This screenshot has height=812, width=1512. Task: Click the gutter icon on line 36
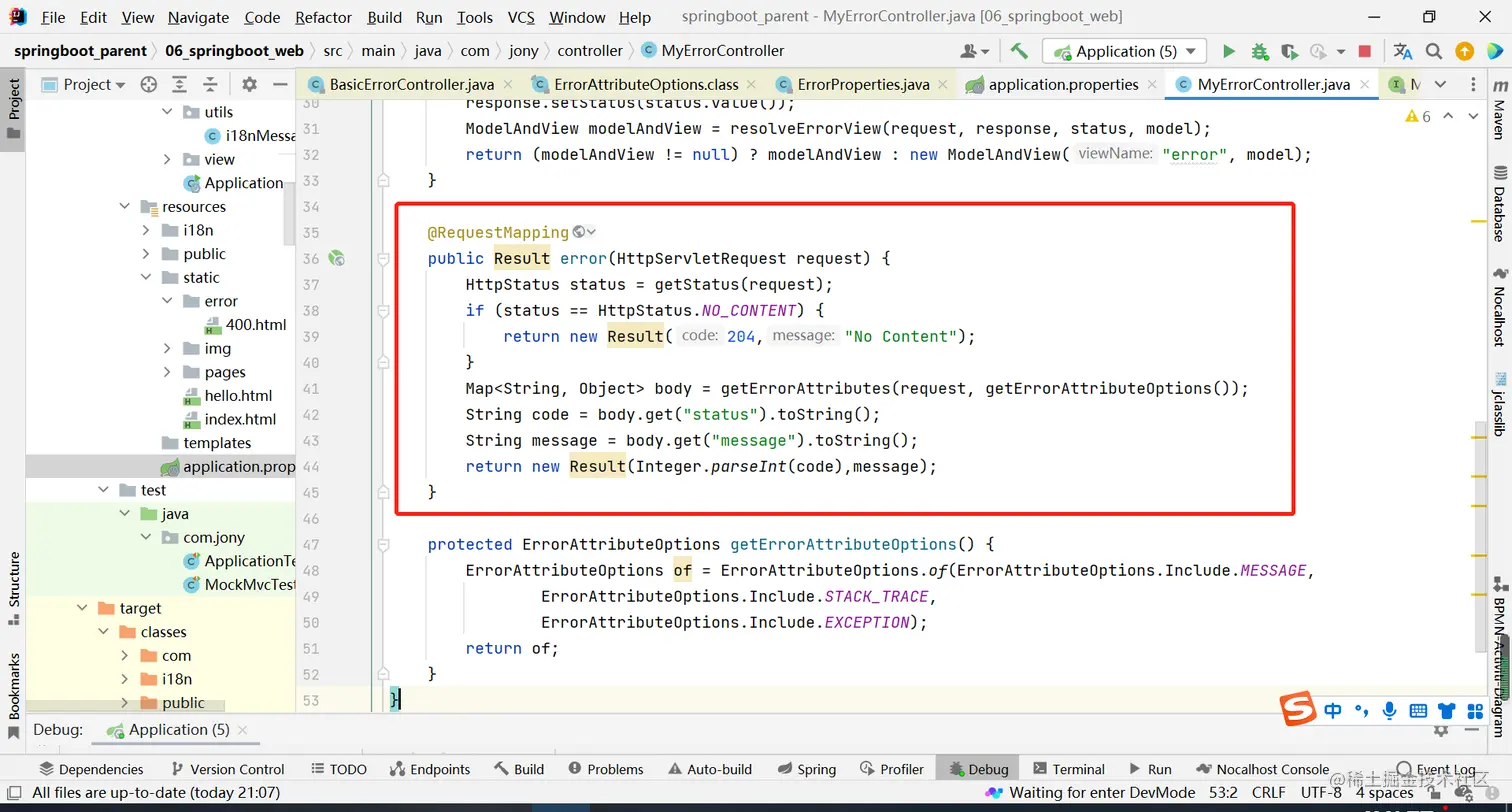(x=337, y=258)
